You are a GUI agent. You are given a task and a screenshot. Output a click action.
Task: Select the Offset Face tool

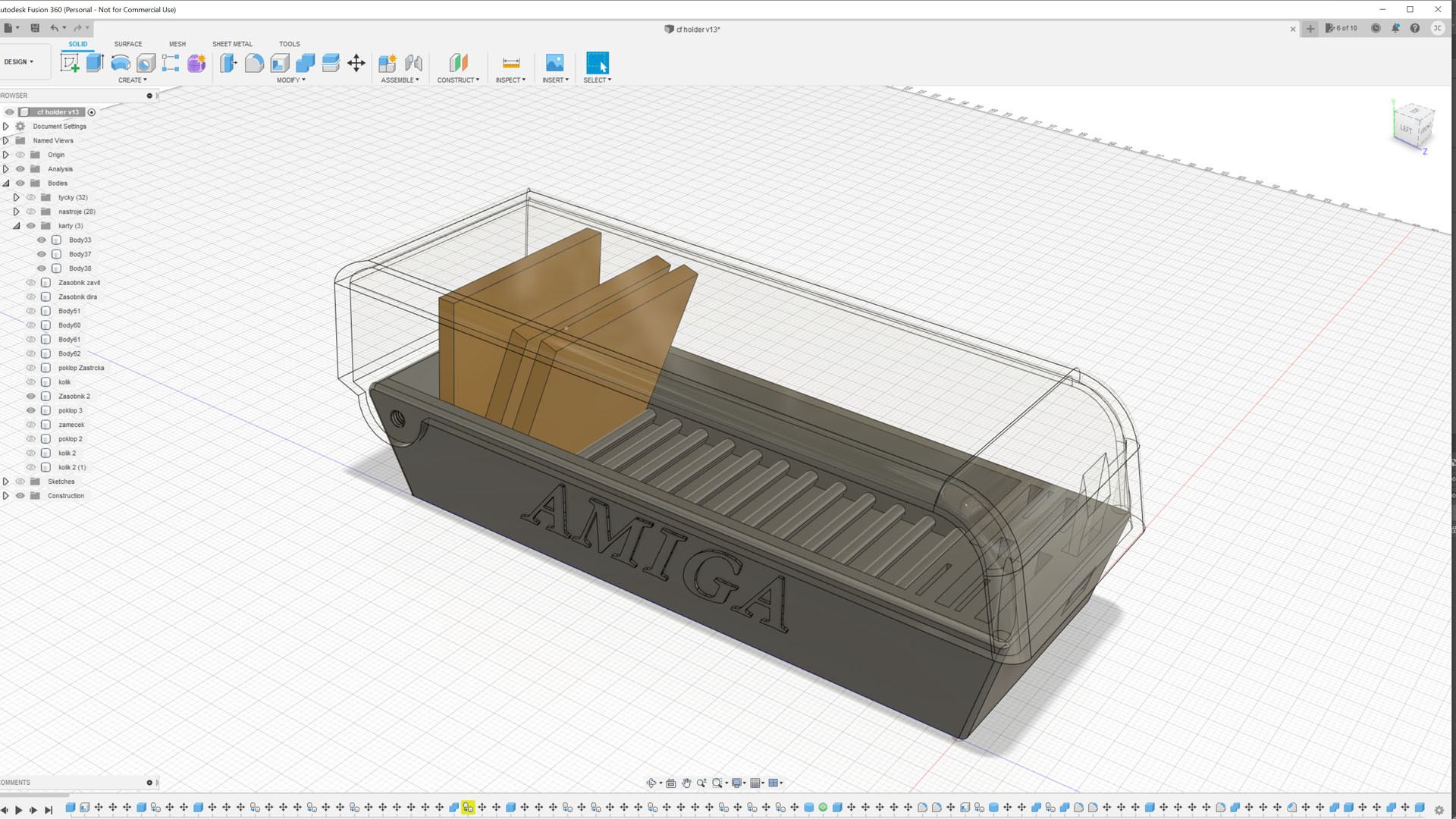331,63
